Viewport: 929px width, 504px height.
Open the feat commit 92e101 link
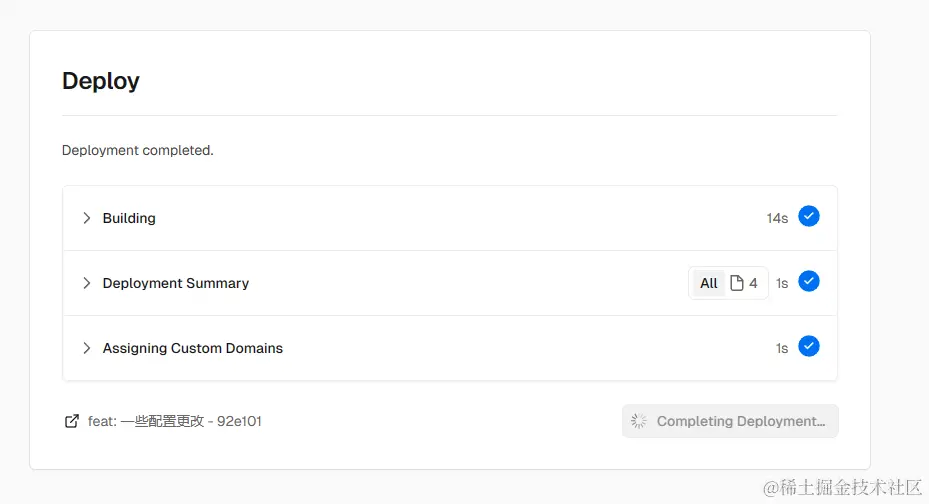tap(175, 421)
